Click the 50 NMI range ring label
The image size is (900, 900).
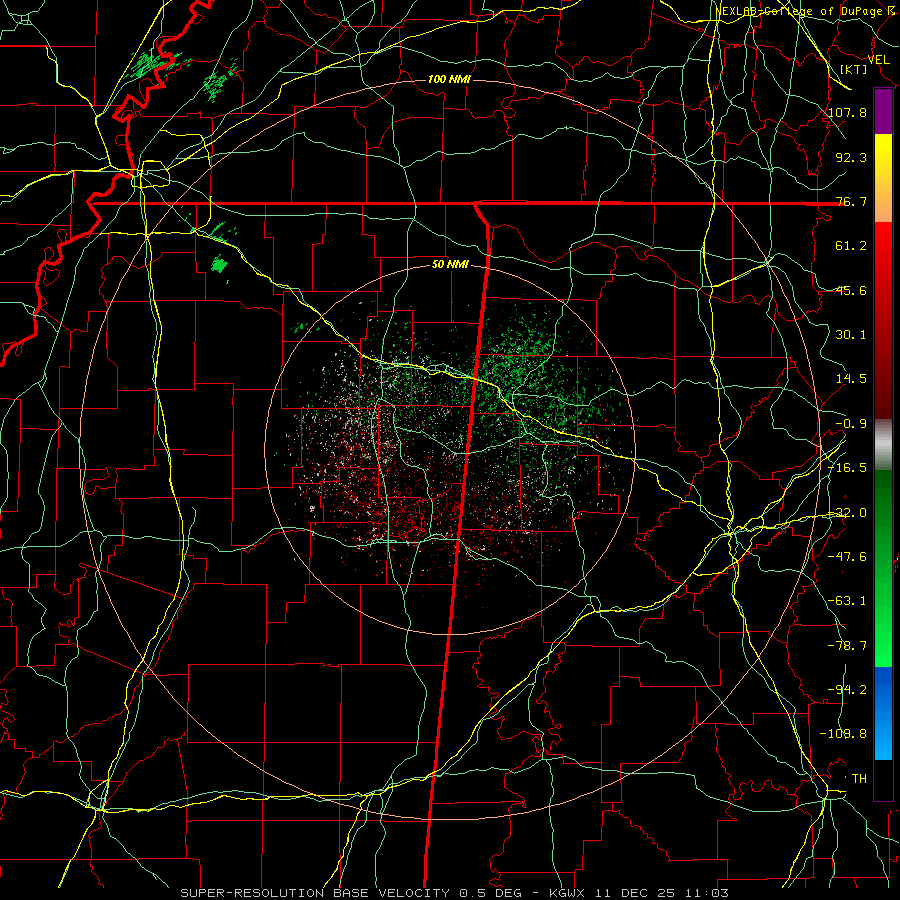tap(450, 265)
